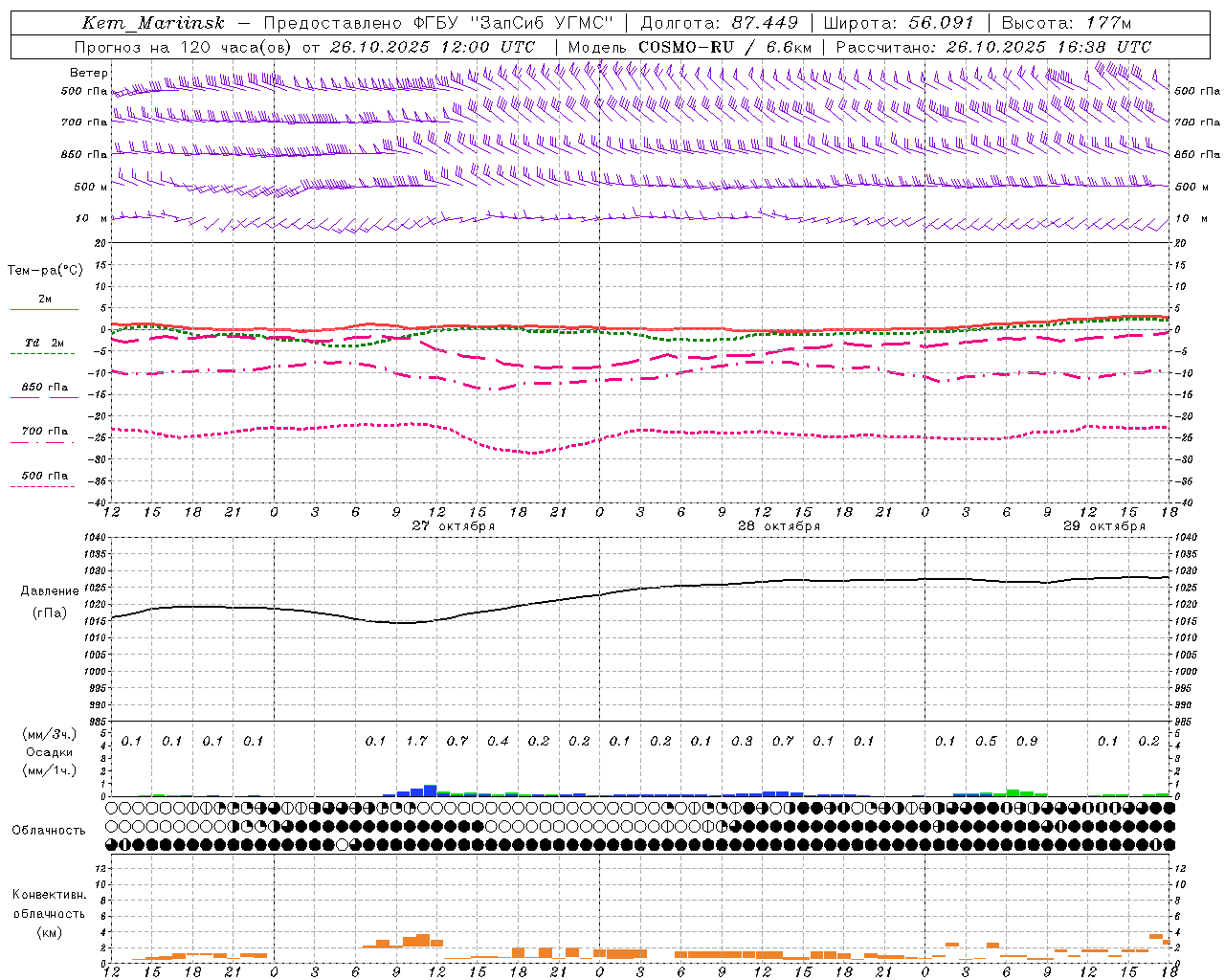This screenshot has width=1225, height=980.
Task: Select the 'Долгота: 87.449' longitude value
Action: tap(720, 23)
